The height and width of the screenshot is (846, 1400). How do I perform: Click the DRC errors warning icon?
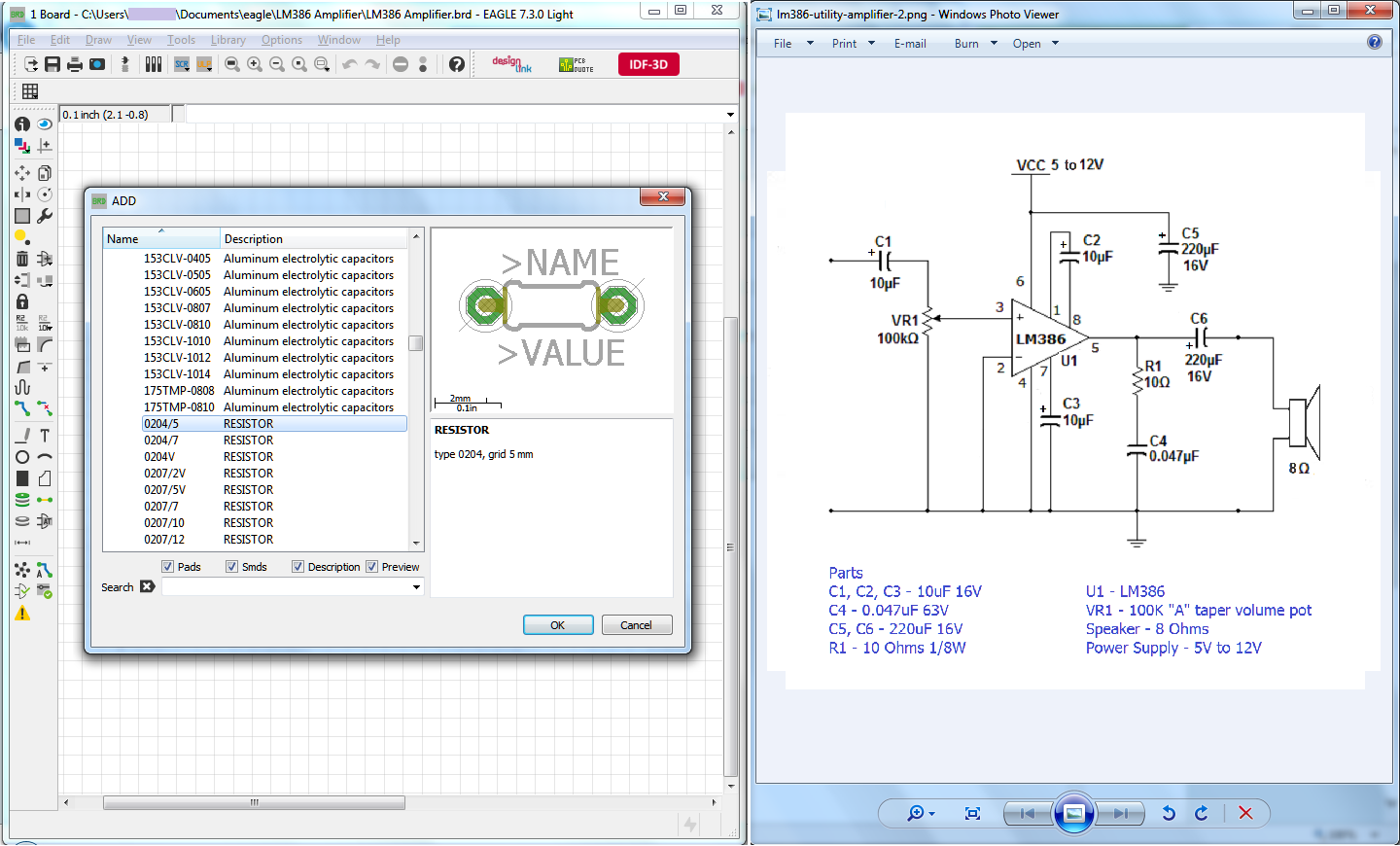[22, 614]
